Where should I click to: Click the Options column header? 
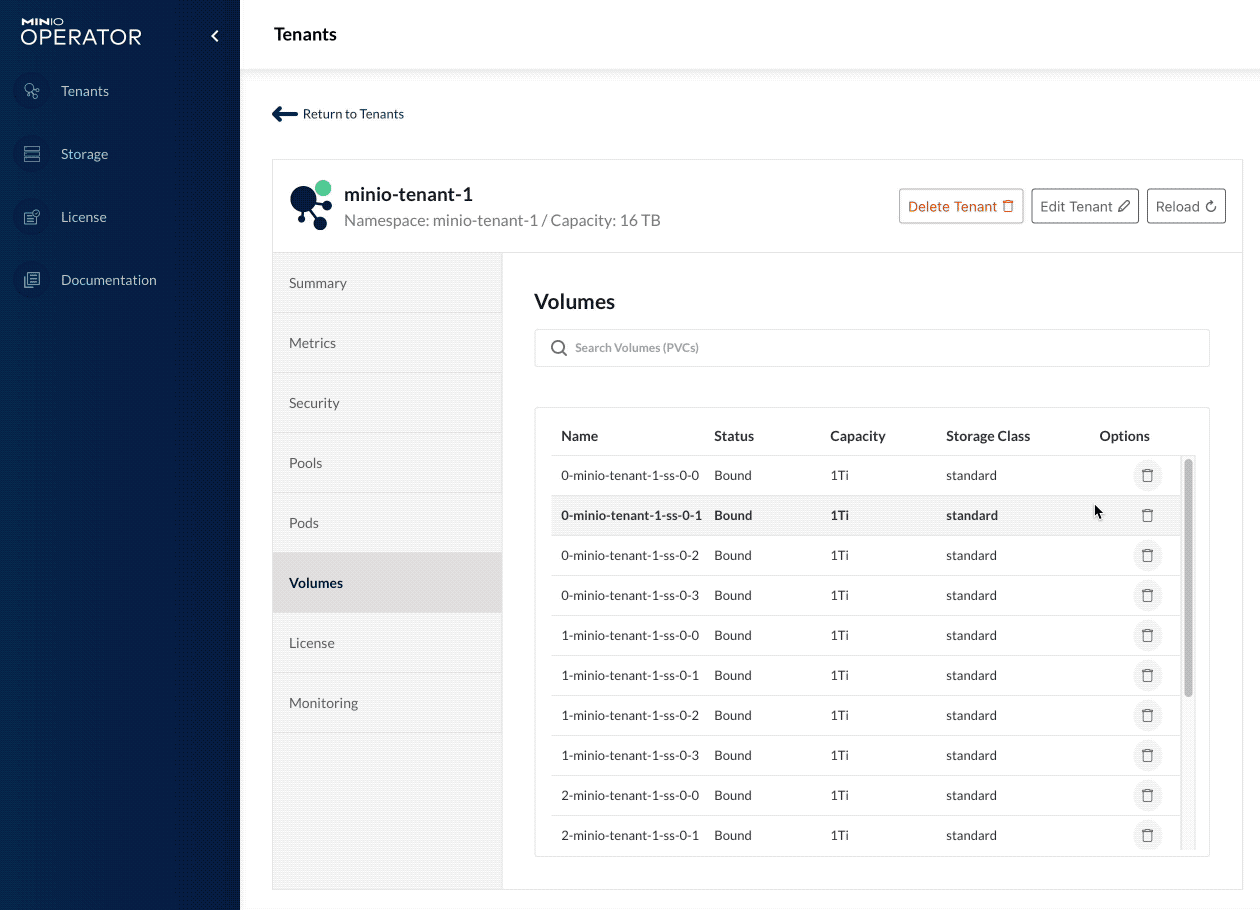click(1124, 436)
